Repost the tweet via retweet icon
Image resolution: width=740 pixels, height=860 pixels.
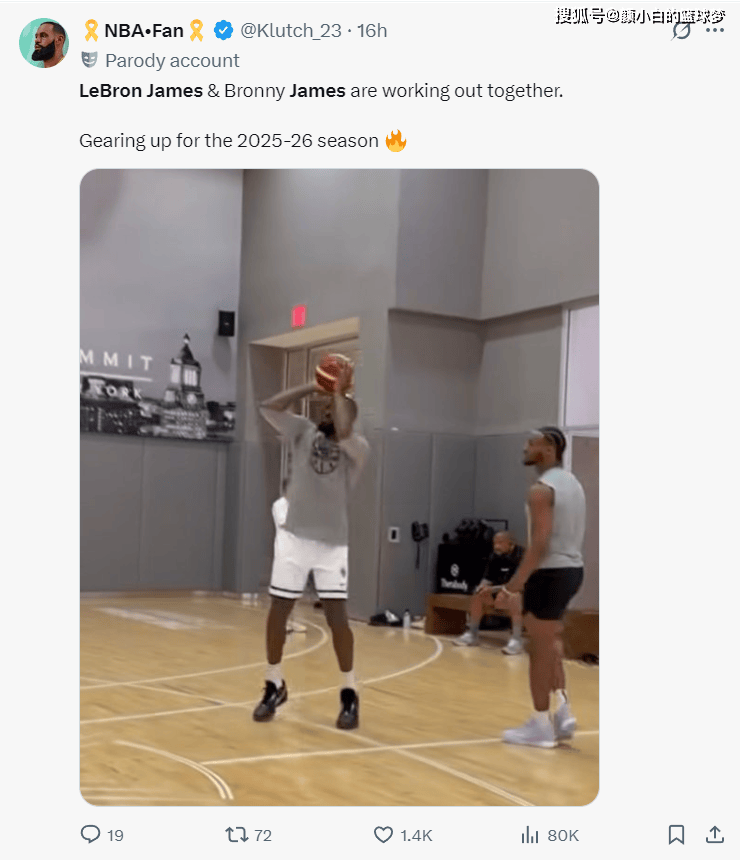(236, 835)
